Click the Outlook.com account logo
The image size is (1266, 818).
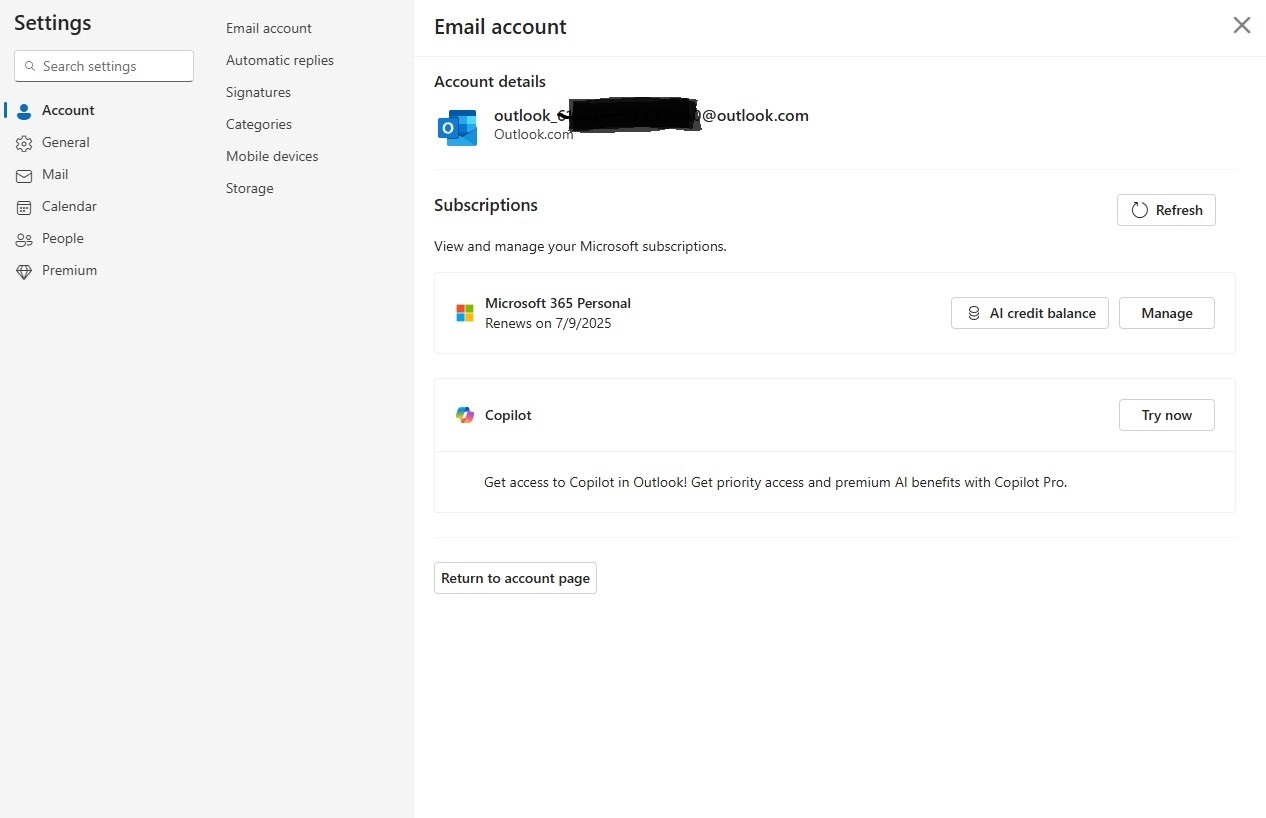point(457,127)
